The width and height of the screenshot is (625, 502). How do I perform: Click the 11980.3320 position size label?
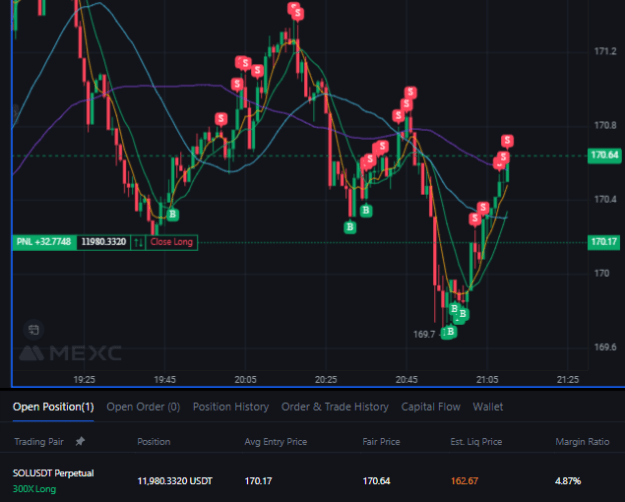pyautogui.click(x=104, y=242)
